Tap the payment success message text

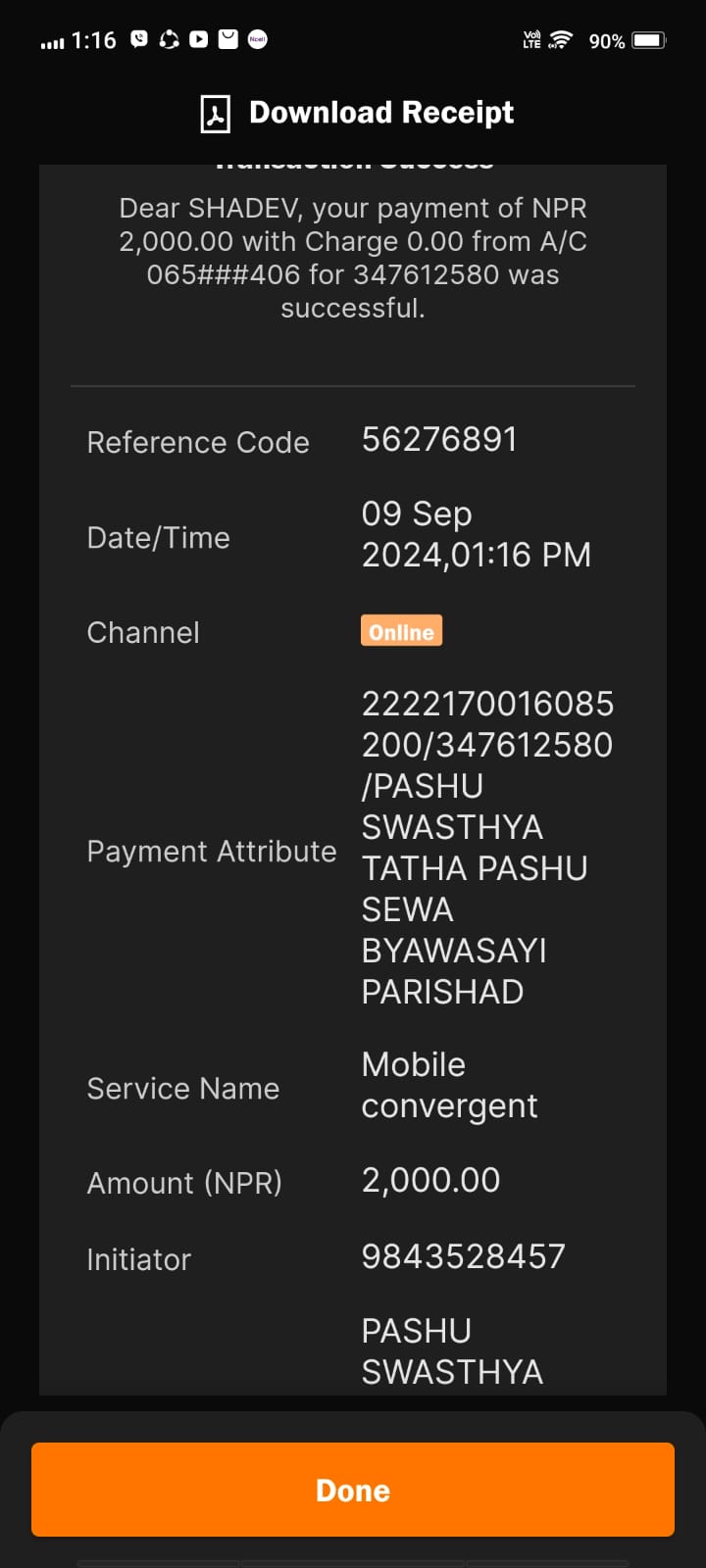pyautogui.click(x=353, y=258)
